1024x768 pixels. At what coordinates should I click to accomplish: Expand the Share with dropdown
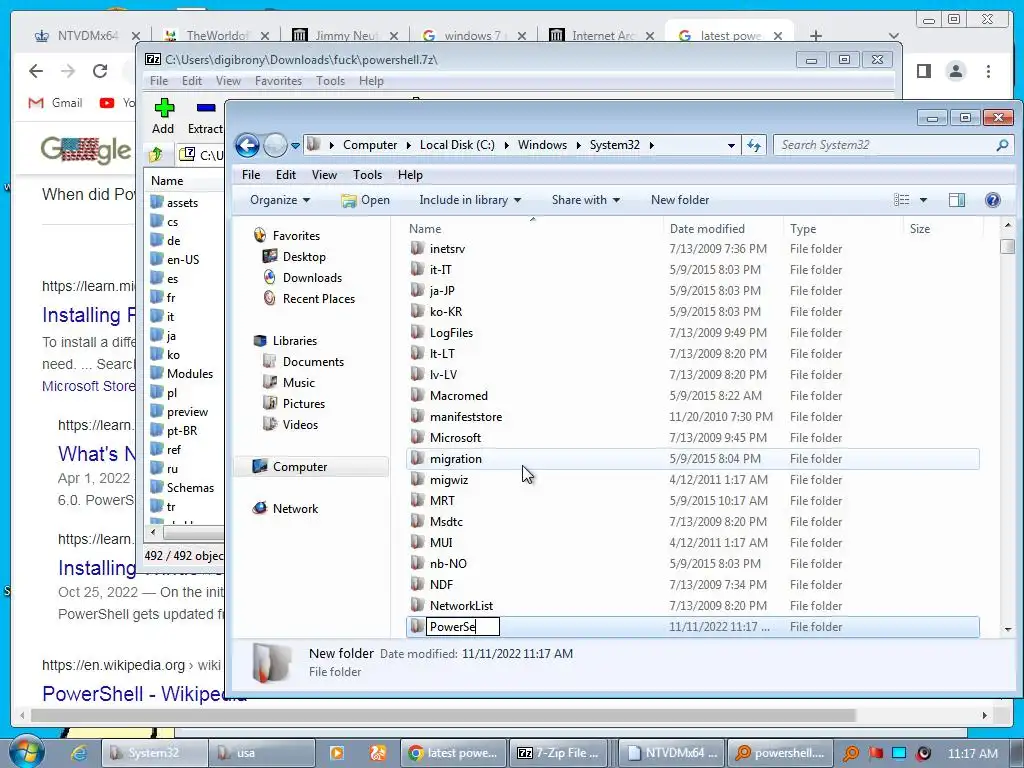[x=585, y=200]
